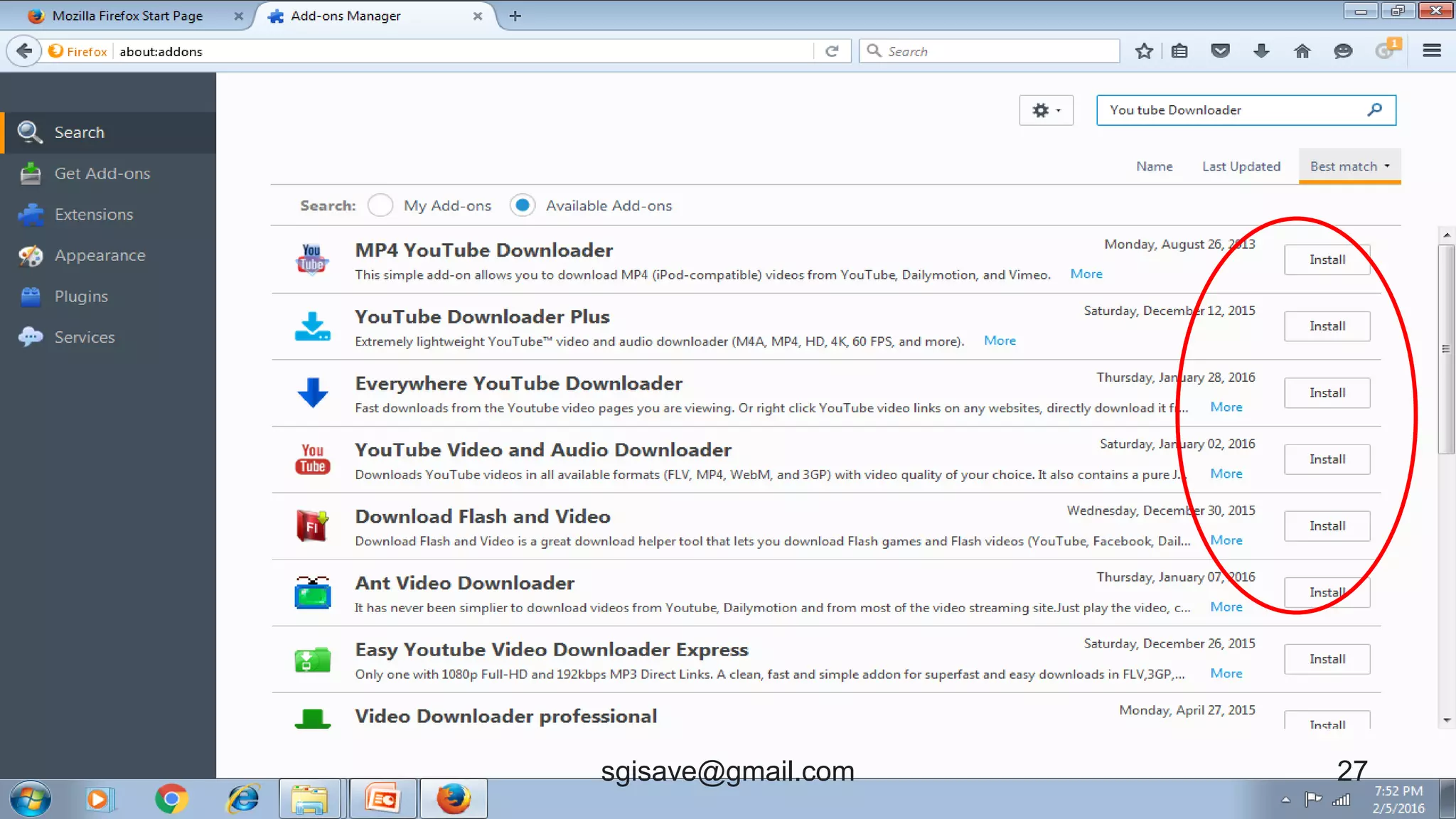
Task: Click the add-on search magnifier icon
Action: 1375,109
